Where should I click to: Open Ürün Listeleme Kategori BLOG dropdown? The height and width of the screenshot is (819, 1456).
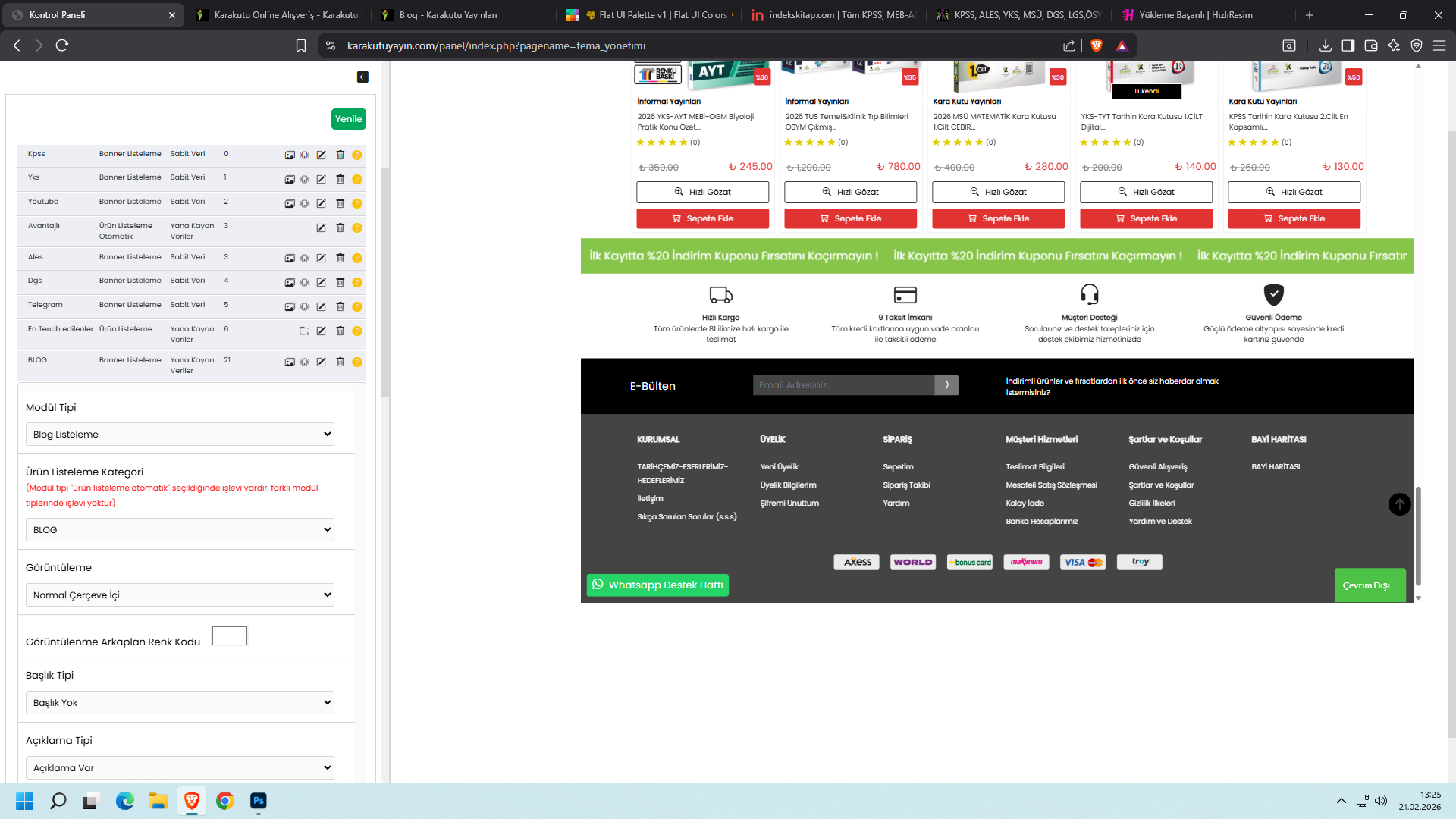(180, 530)
